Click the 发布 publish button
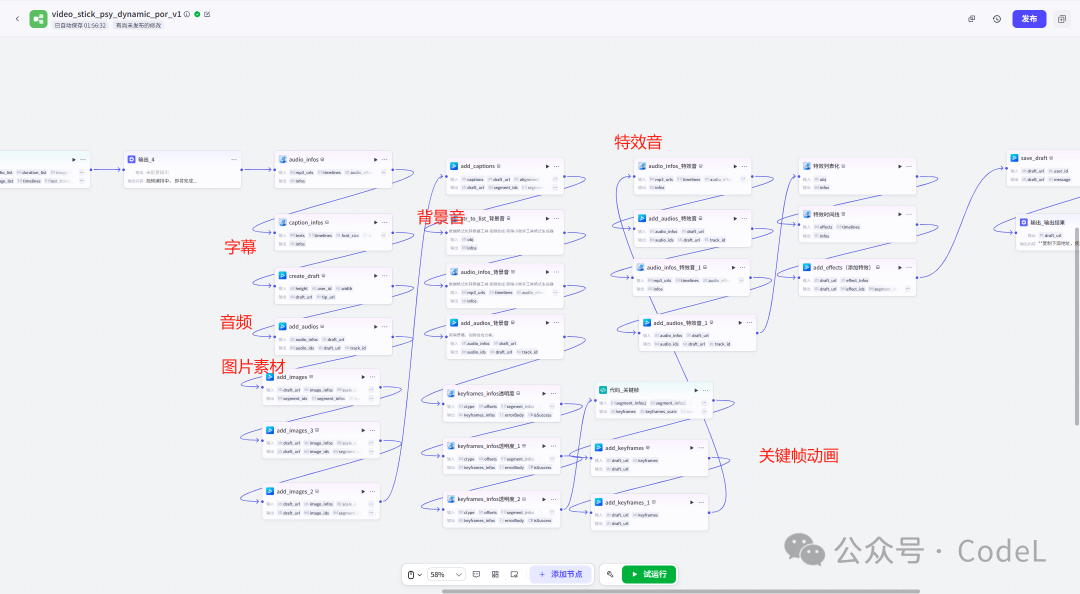The width and height of the screenshot is (1080, 594). pyautogui.click(x=1029, y=19)
